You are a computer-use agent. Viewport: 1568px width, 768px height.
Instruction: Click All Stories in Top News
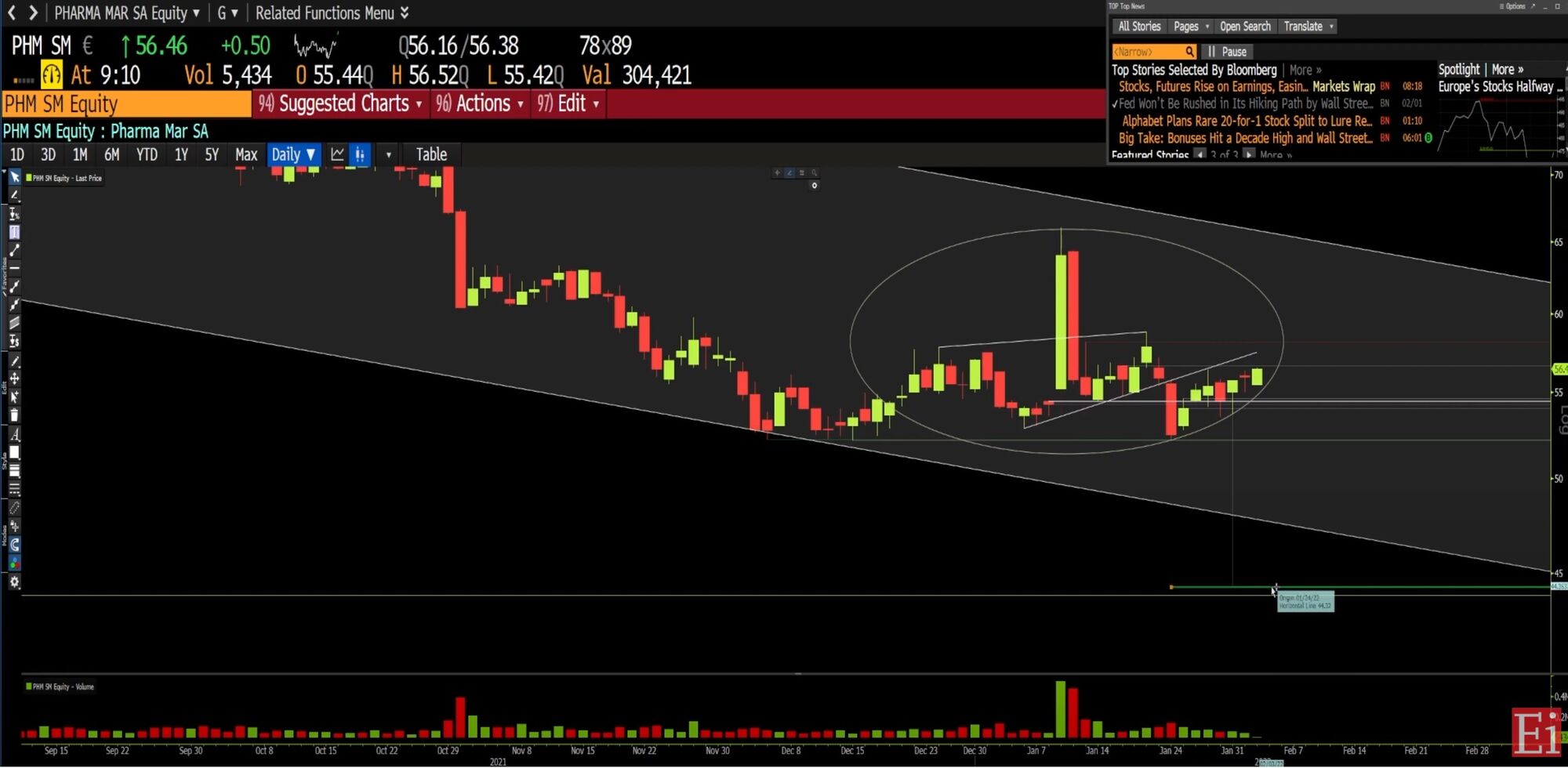click(1139, 27)
